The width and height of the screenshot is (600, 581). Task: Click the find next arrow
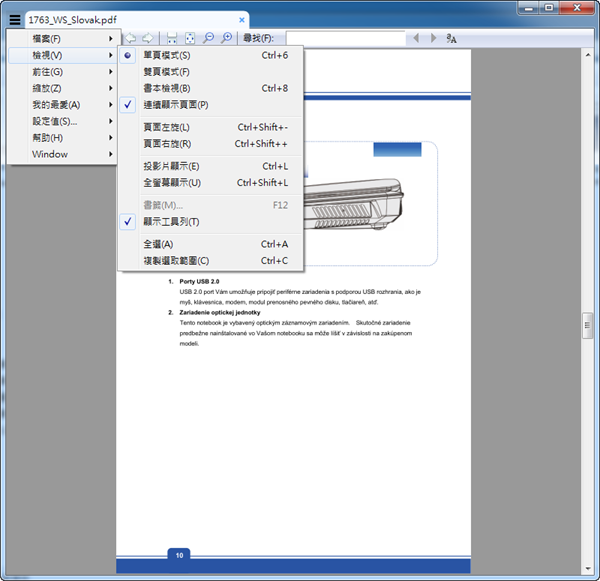[x=433, y=38]
